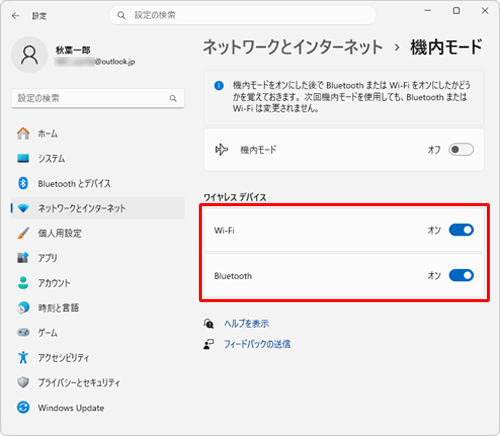Click the Bluetooth とデバイス icon
Screen dimensions: 500x436
[23, 183]
